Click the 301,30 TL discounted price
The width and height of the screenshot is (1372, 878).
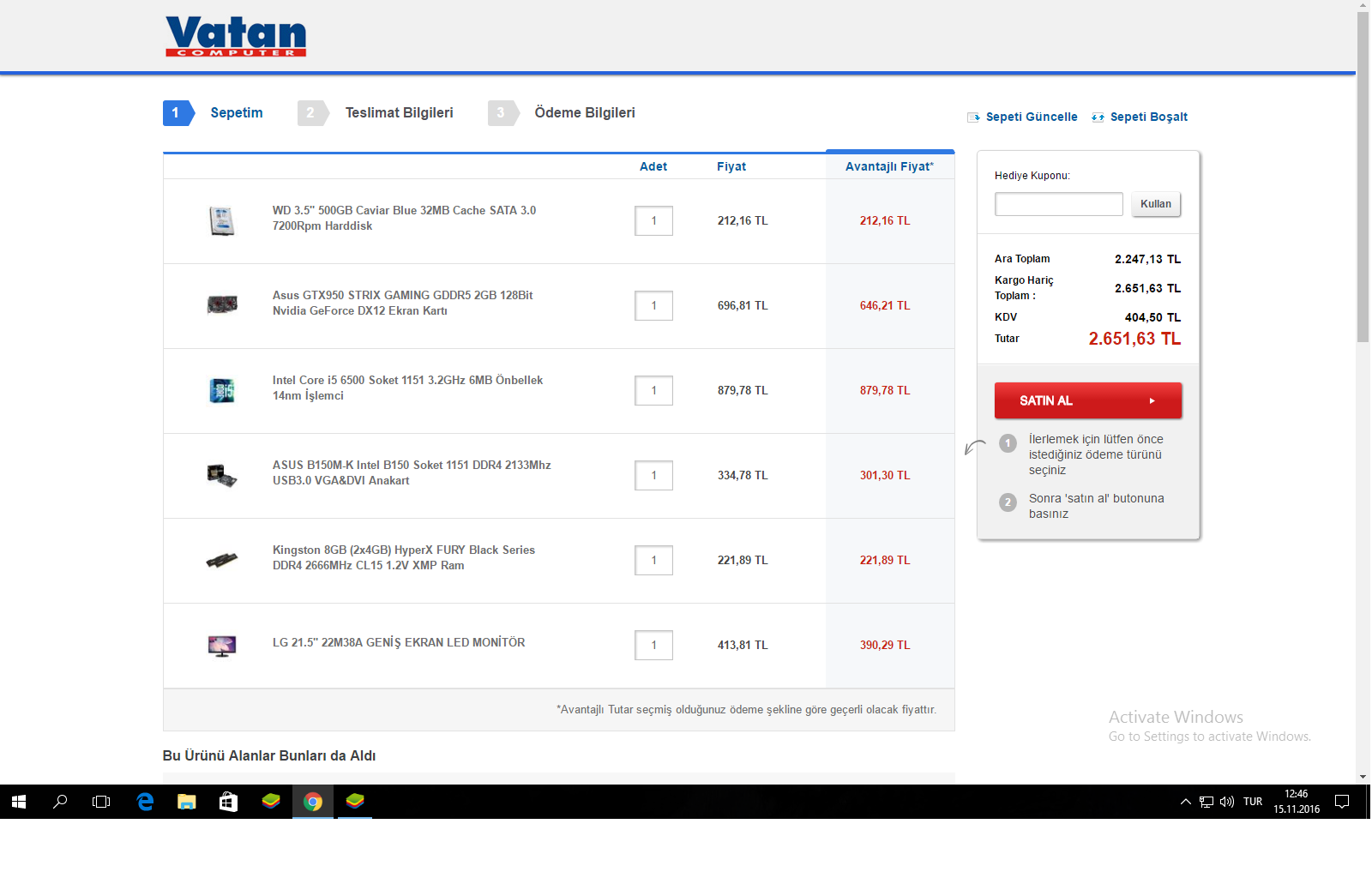pyautogui.click(x=885, y=476)
